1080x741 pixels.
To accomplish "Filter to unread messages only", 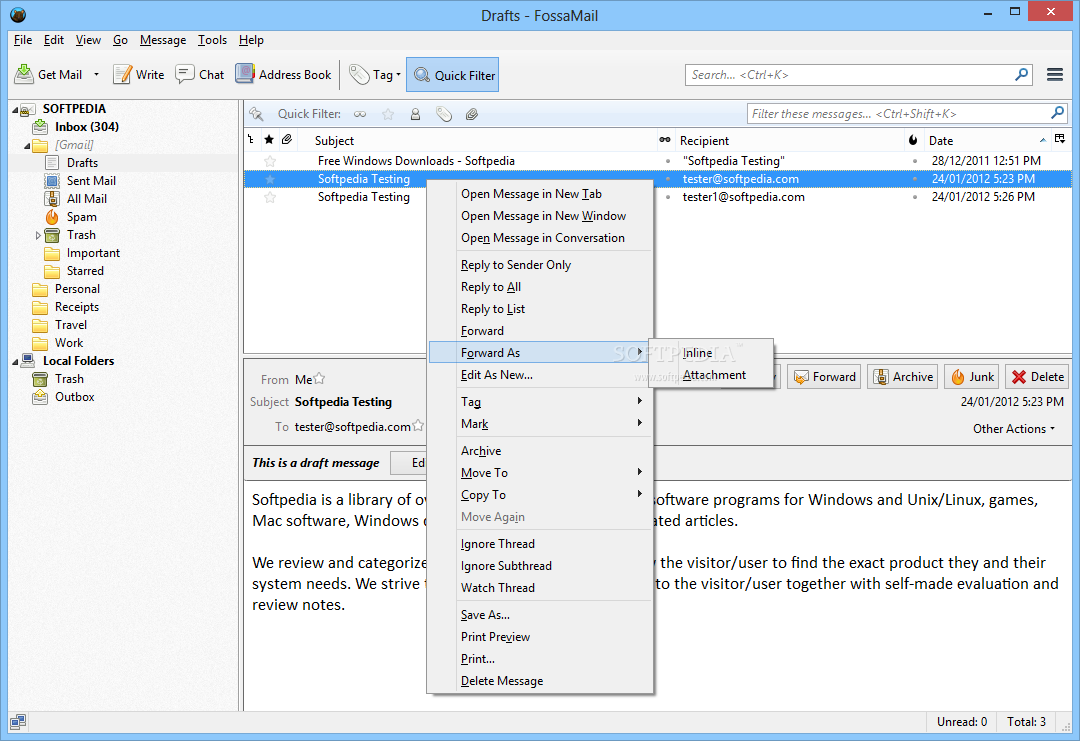I will coord(360,114).
